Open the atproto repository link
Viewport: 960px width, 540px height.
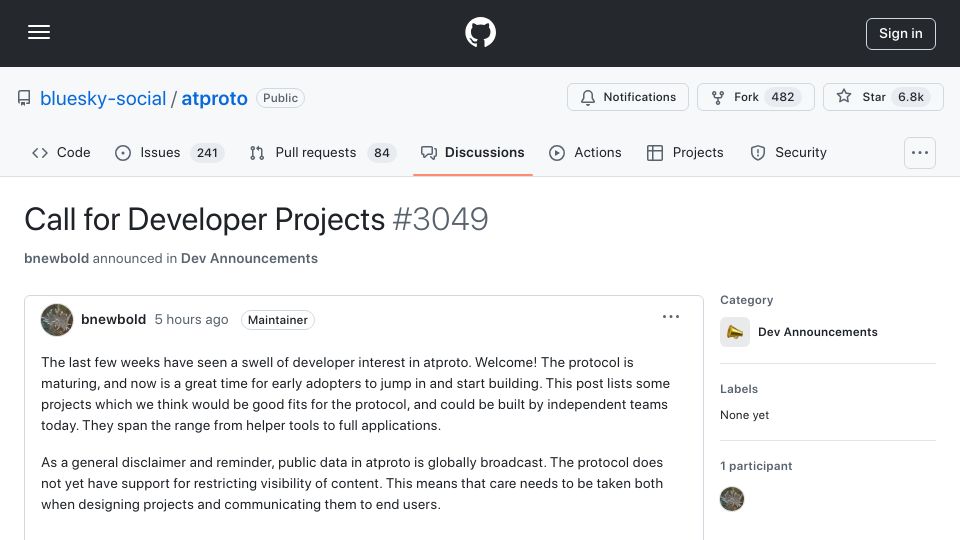[x=214, y=98]
